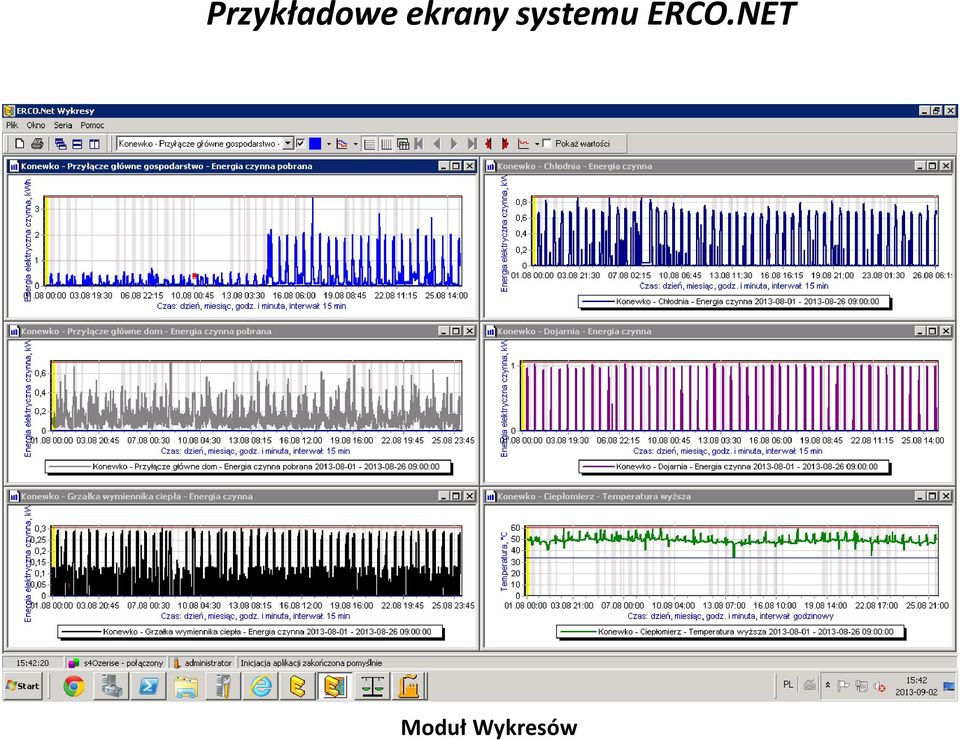
Task: Toggle horizontal grid lines icon
Action: coord(369,144)
